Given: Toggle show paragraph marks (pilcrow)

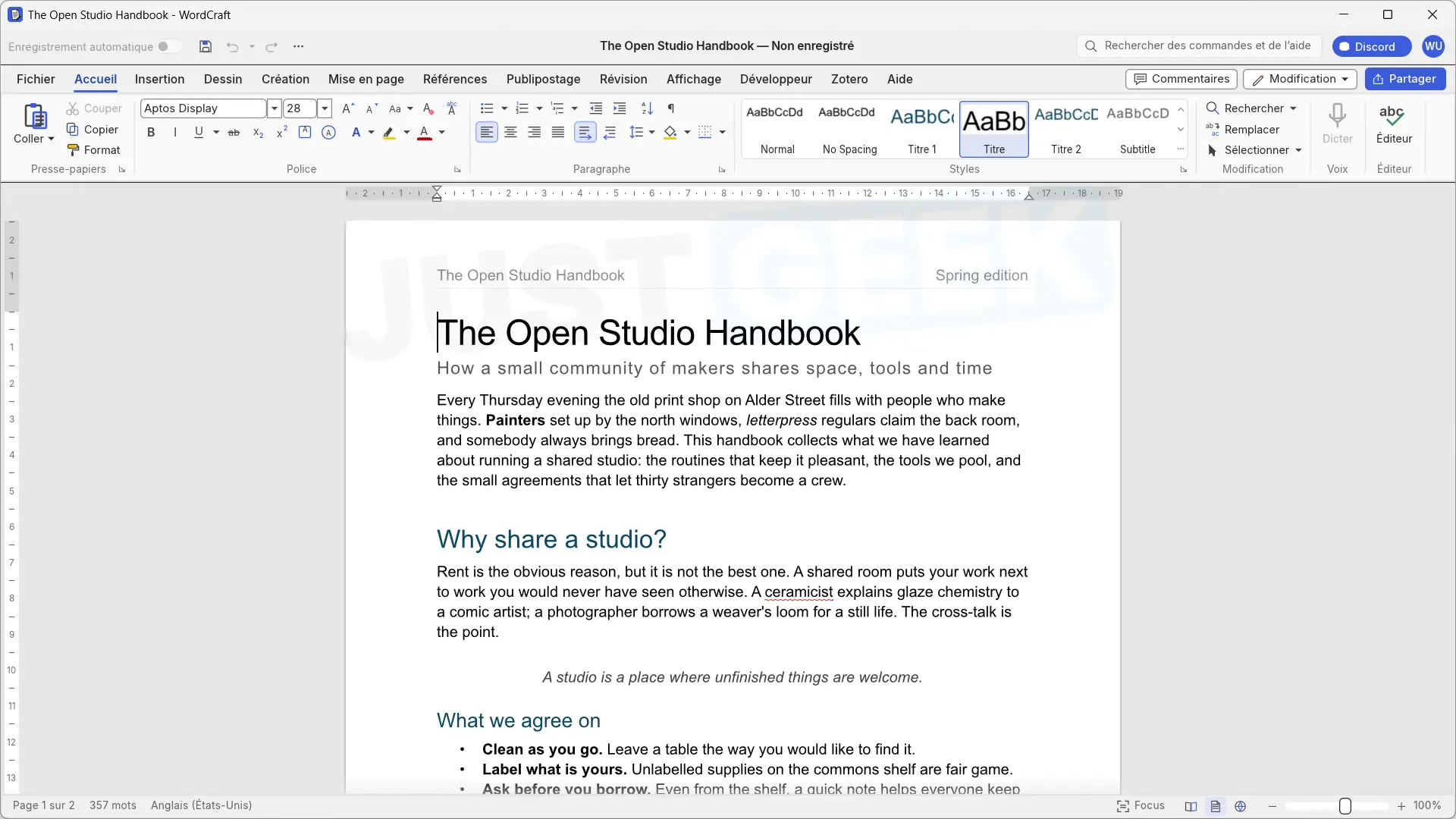Looking at the screenshot, I should (x=671, y=108).
